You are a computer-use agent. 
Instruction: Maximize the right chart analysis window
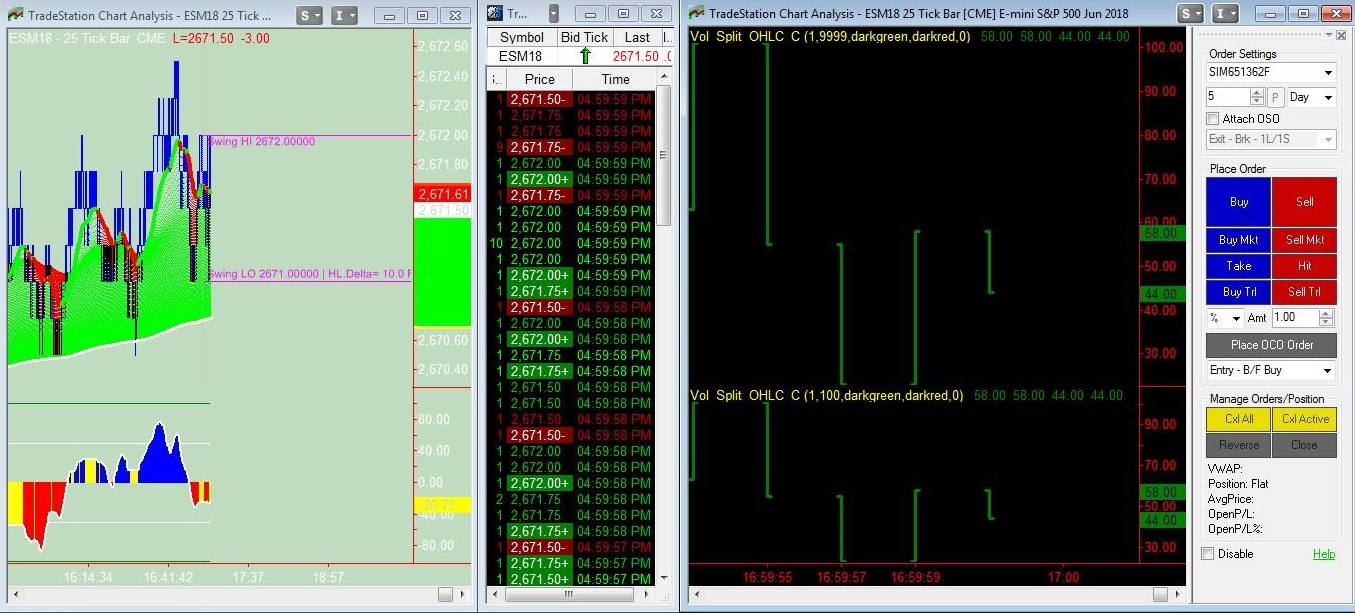[x=1301, y=14]
